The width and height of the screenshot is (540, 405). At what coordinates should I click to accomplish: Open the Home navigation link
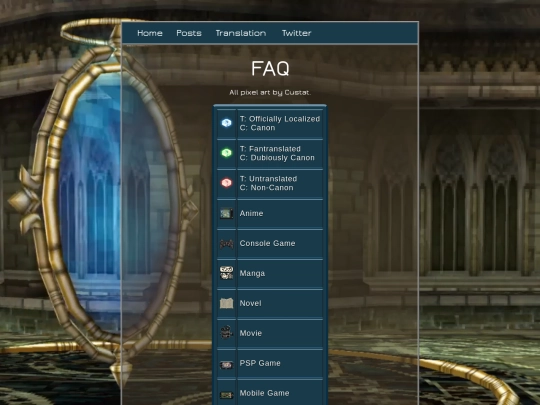[149, 33]
